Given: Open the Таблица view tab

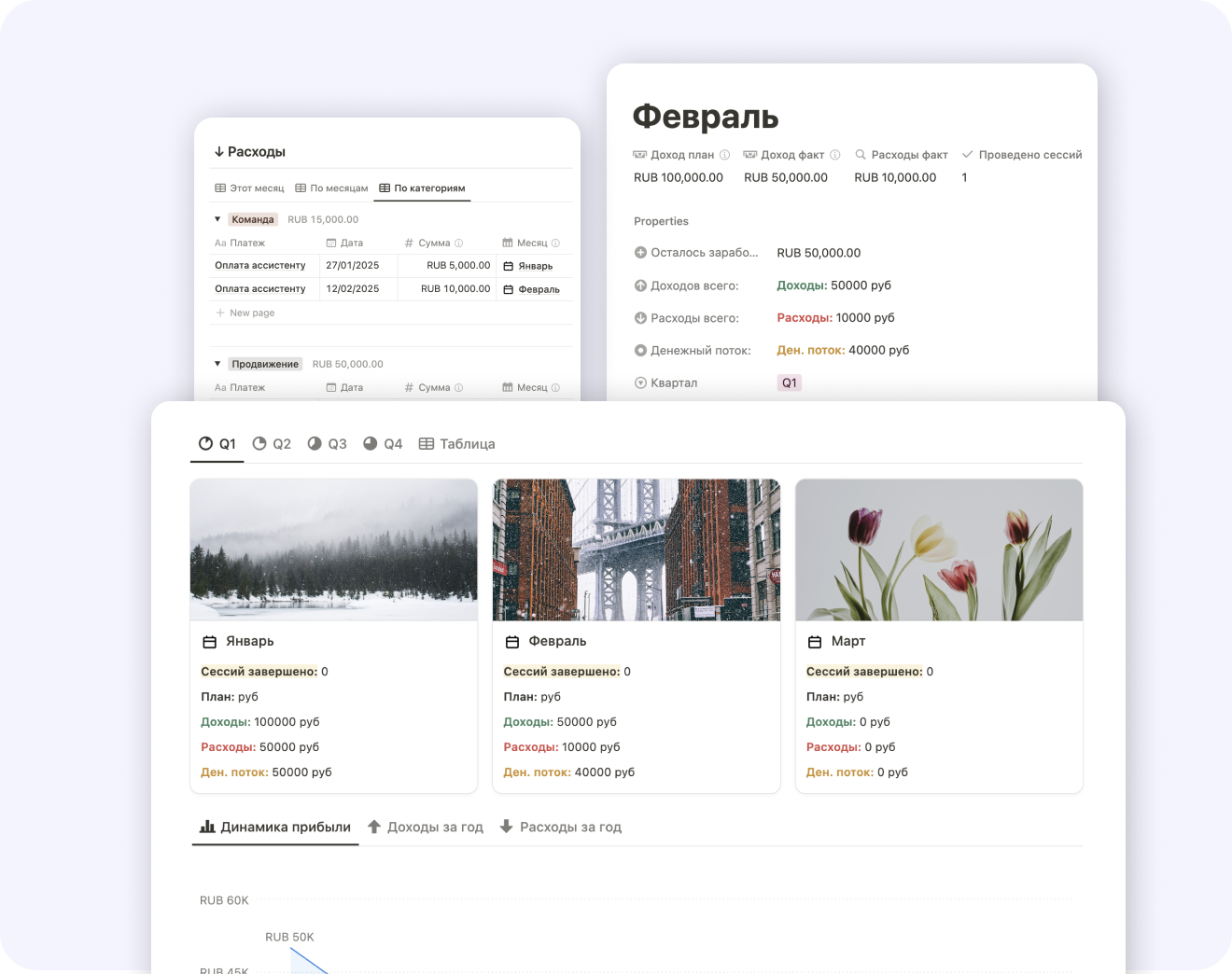Looking at the screenshot, I should coord(456,444).
